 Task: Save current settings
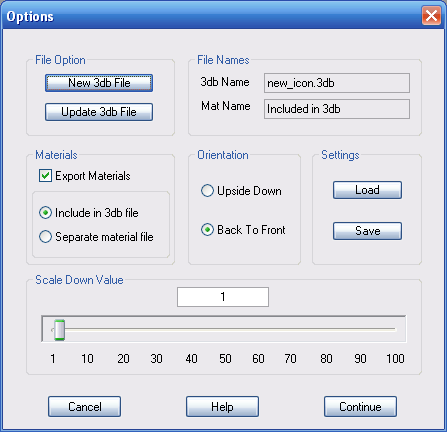tap(367, 231)
